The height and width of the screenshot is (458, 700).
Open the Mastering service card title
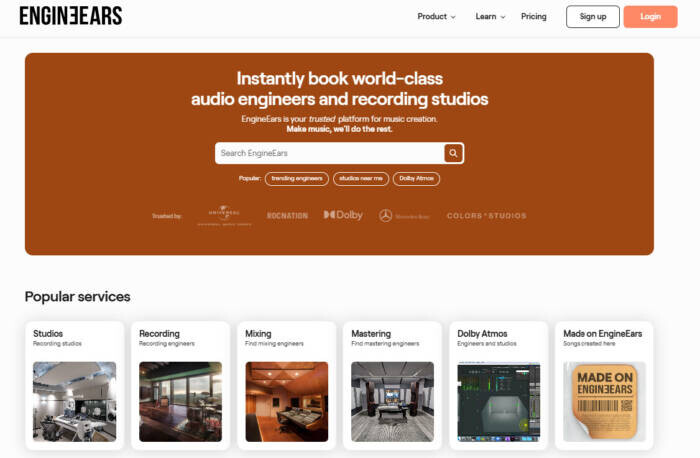pyautogui.click(x=371, y=333)
